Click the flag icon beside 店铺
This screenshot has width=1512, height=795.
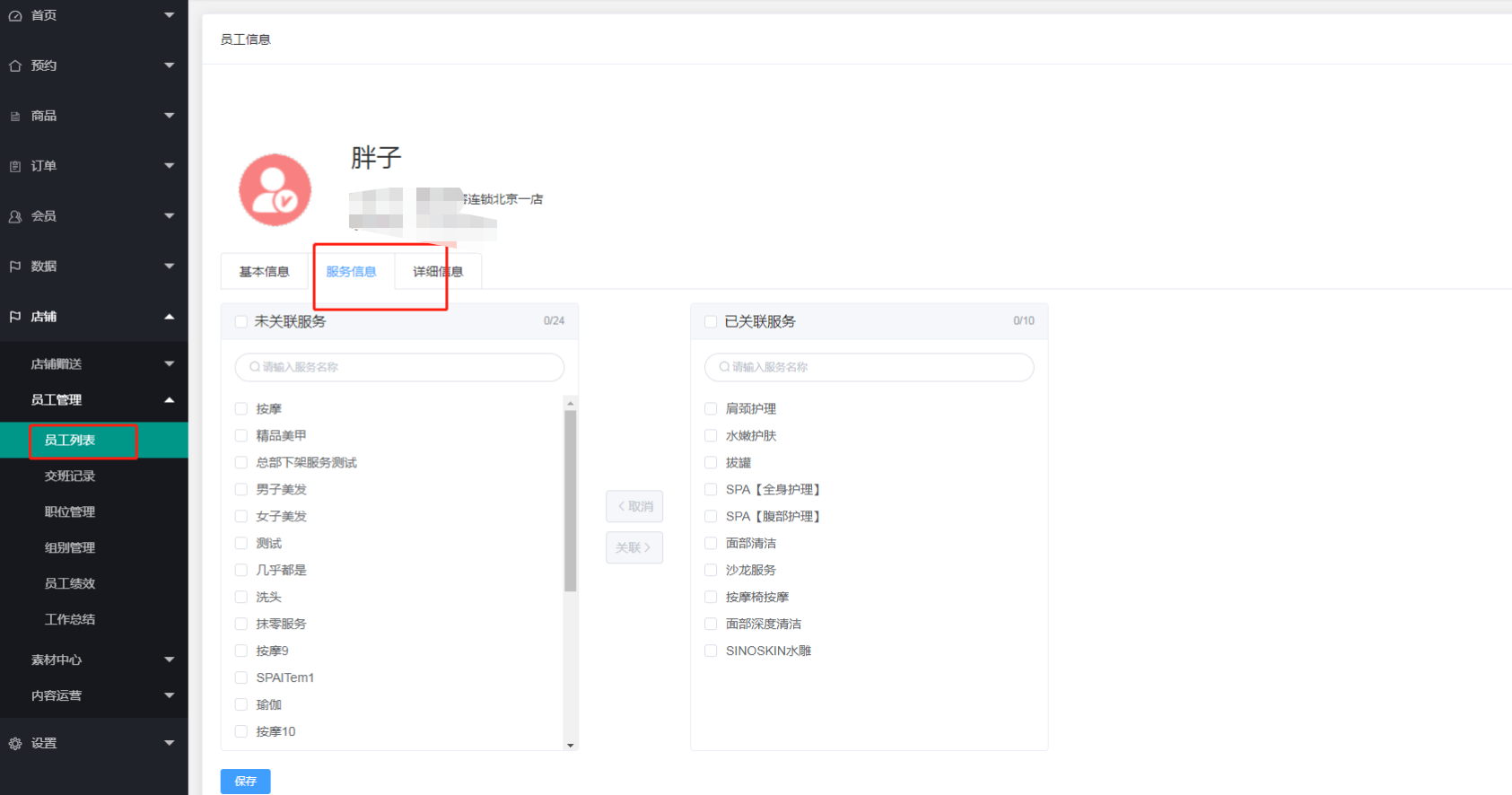click(15, 317)
